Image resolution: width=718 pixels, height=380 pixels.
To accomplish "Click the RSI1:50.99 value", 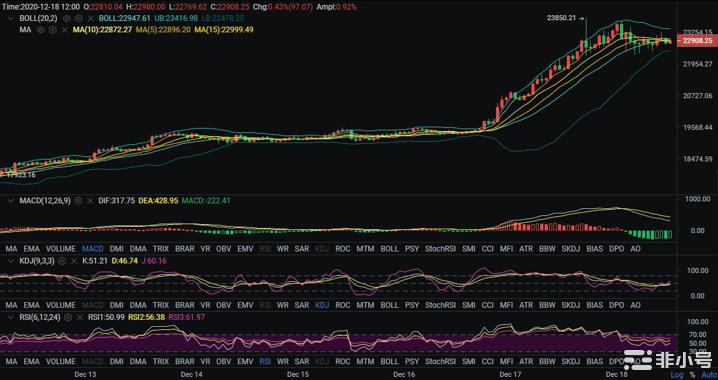I will coord(106,317).
